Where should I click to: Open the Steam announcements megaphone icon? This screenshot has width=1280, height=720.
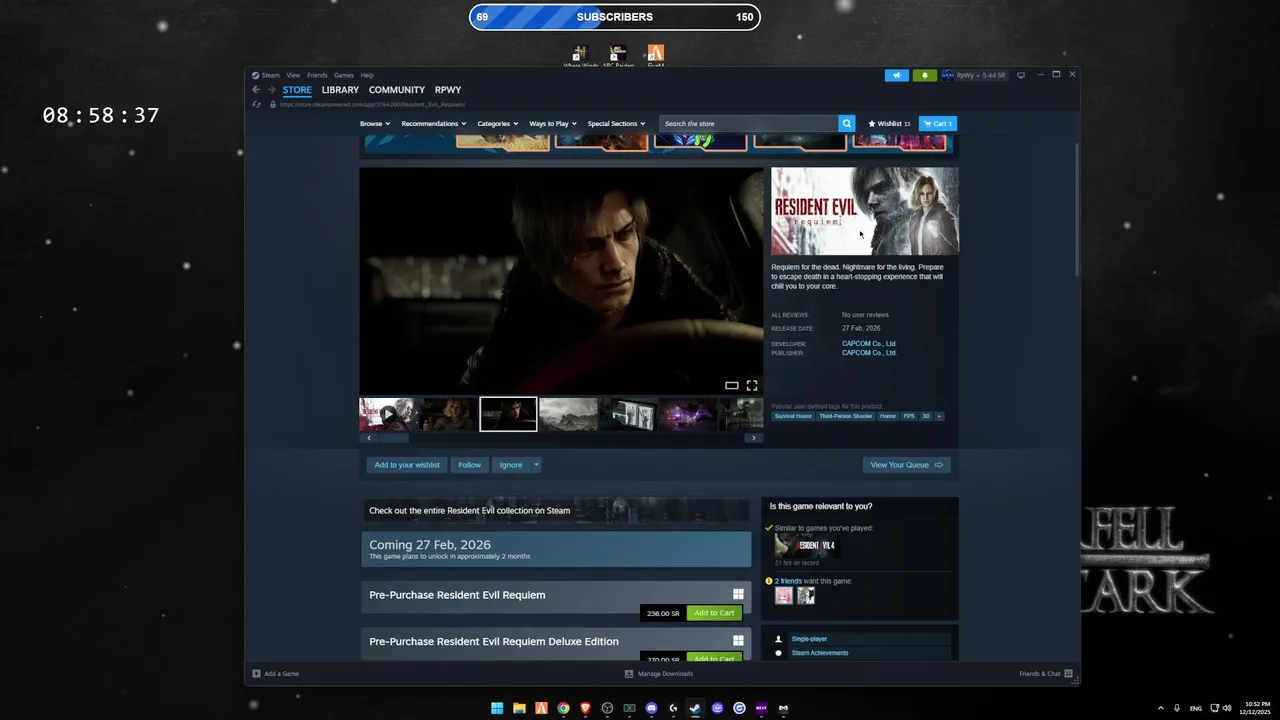[x=897, y=75]
